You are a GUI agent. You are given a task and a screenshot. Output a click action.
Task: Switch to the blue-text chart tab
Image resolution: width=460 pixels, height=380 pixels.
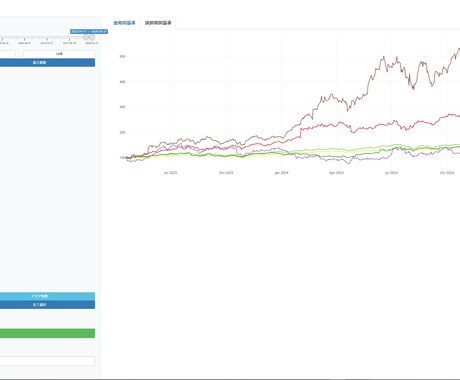(x=124, y=23)
